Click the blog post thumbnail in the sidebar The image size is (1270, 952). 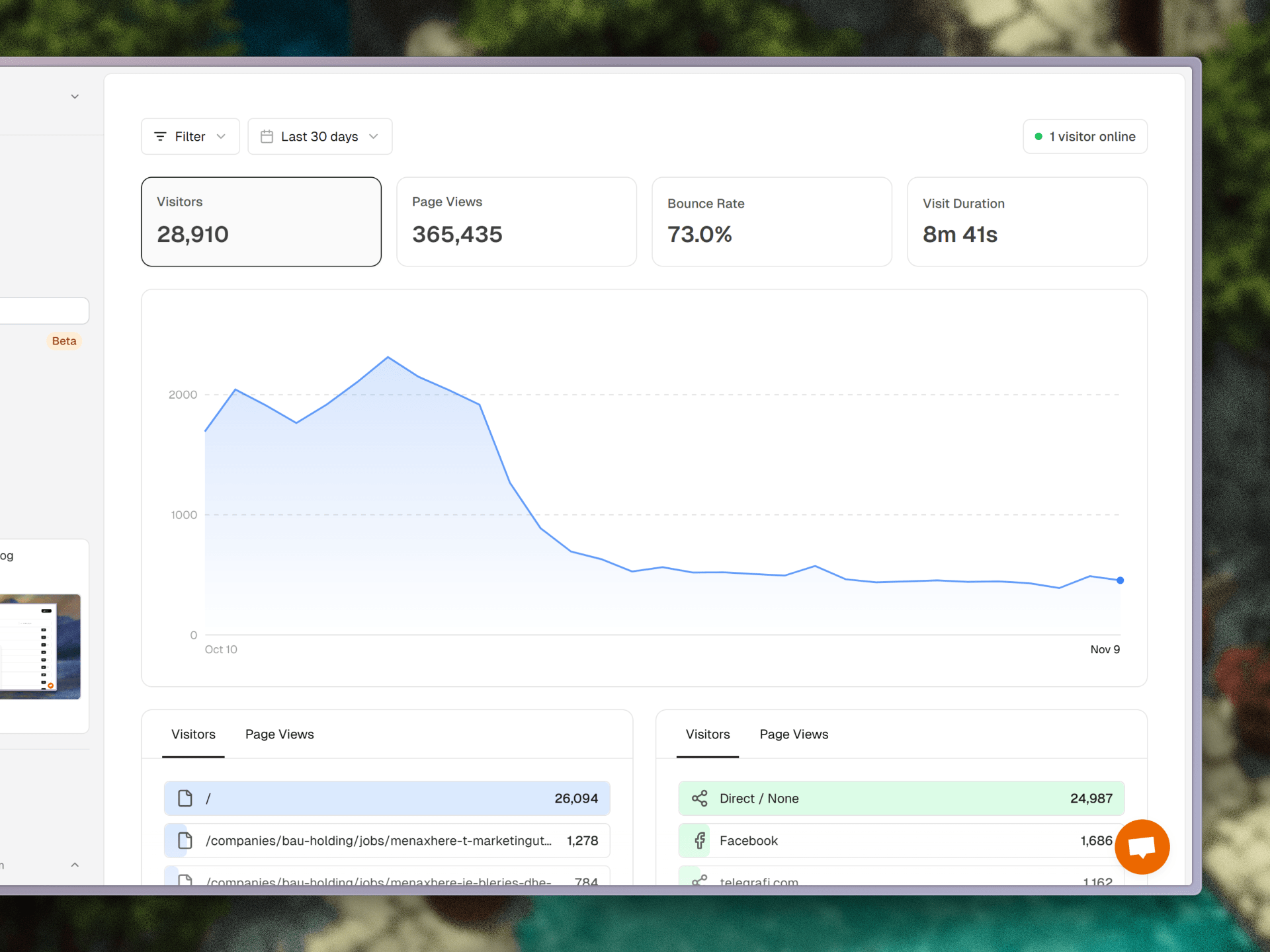point(40,645)
